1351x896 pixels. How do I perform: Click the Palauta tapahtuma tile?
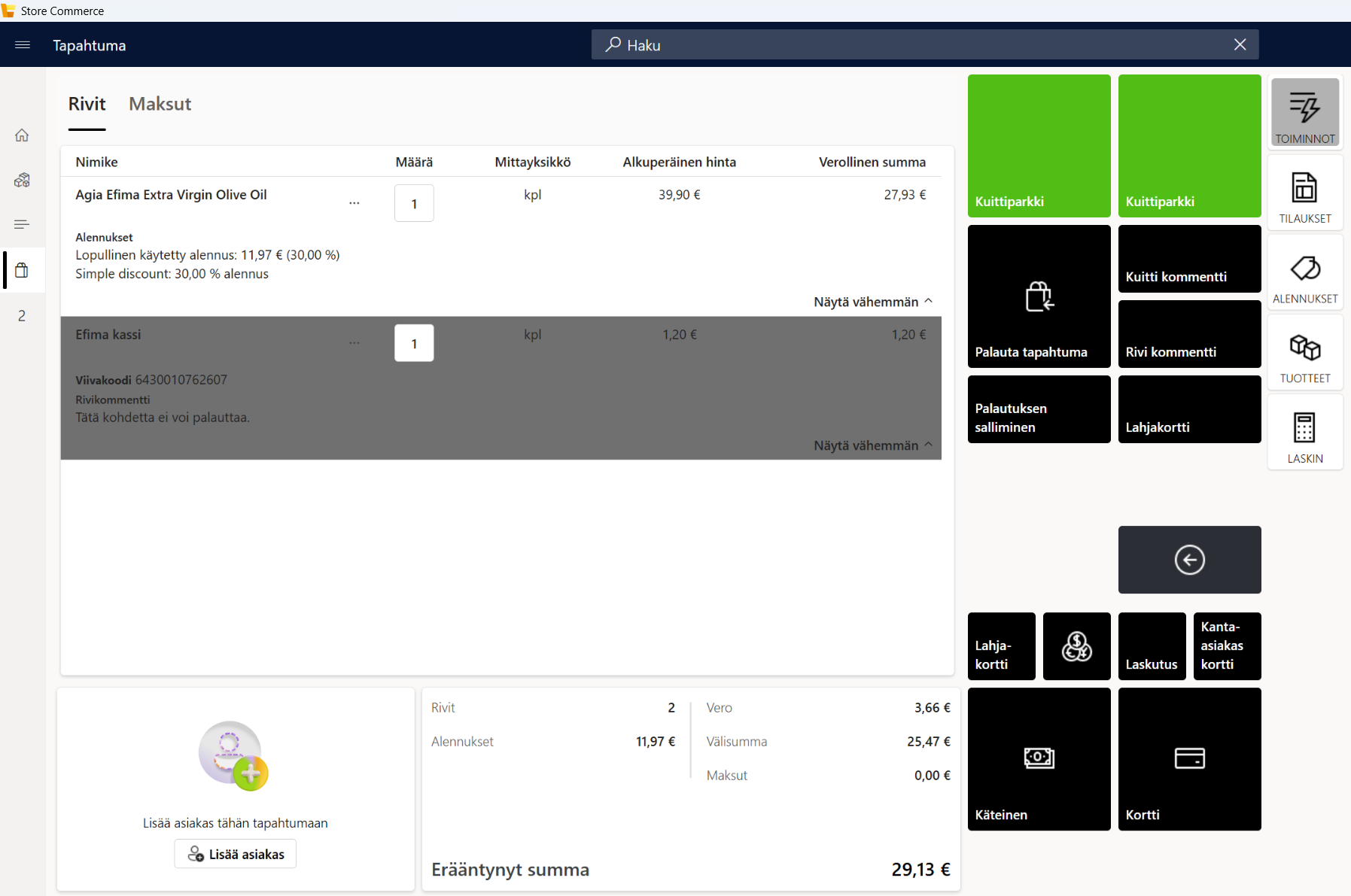(x=1039, y=296)
